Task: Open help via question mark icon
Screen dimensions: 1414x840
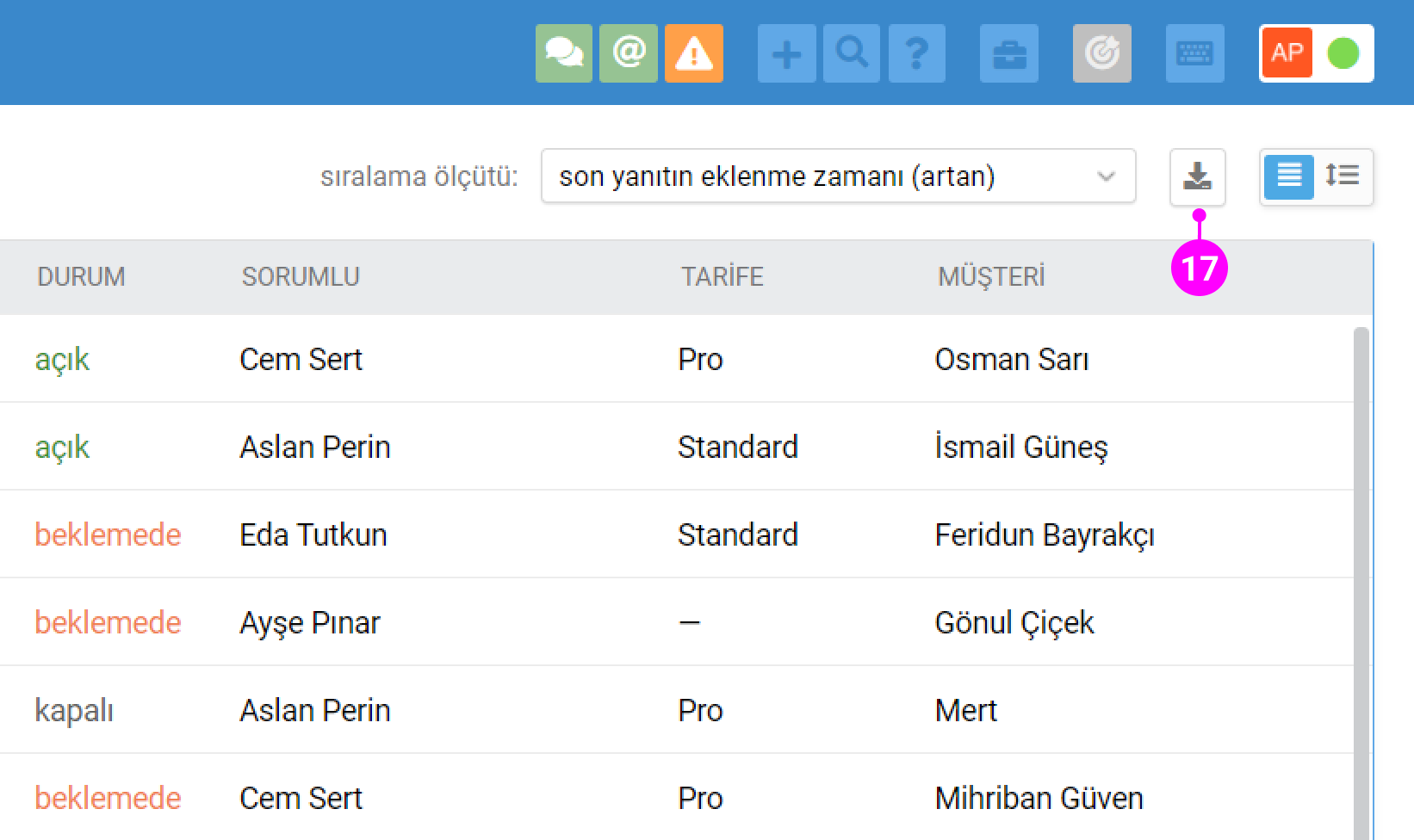Action: pyautogui.click(x=917, y=53)
